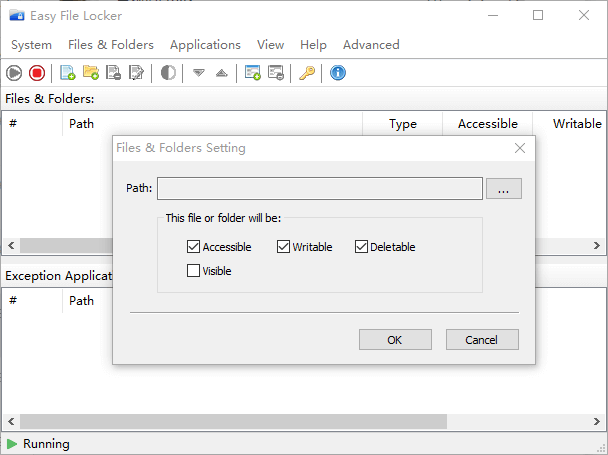The image size is (608, 455).
Task: Disable the Deletable checkbox
Action: 362,247
